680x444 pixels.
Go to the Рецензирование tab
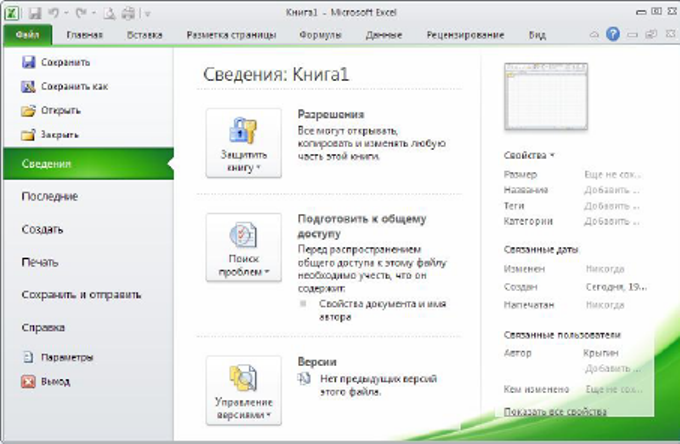(x=465, y=35)
